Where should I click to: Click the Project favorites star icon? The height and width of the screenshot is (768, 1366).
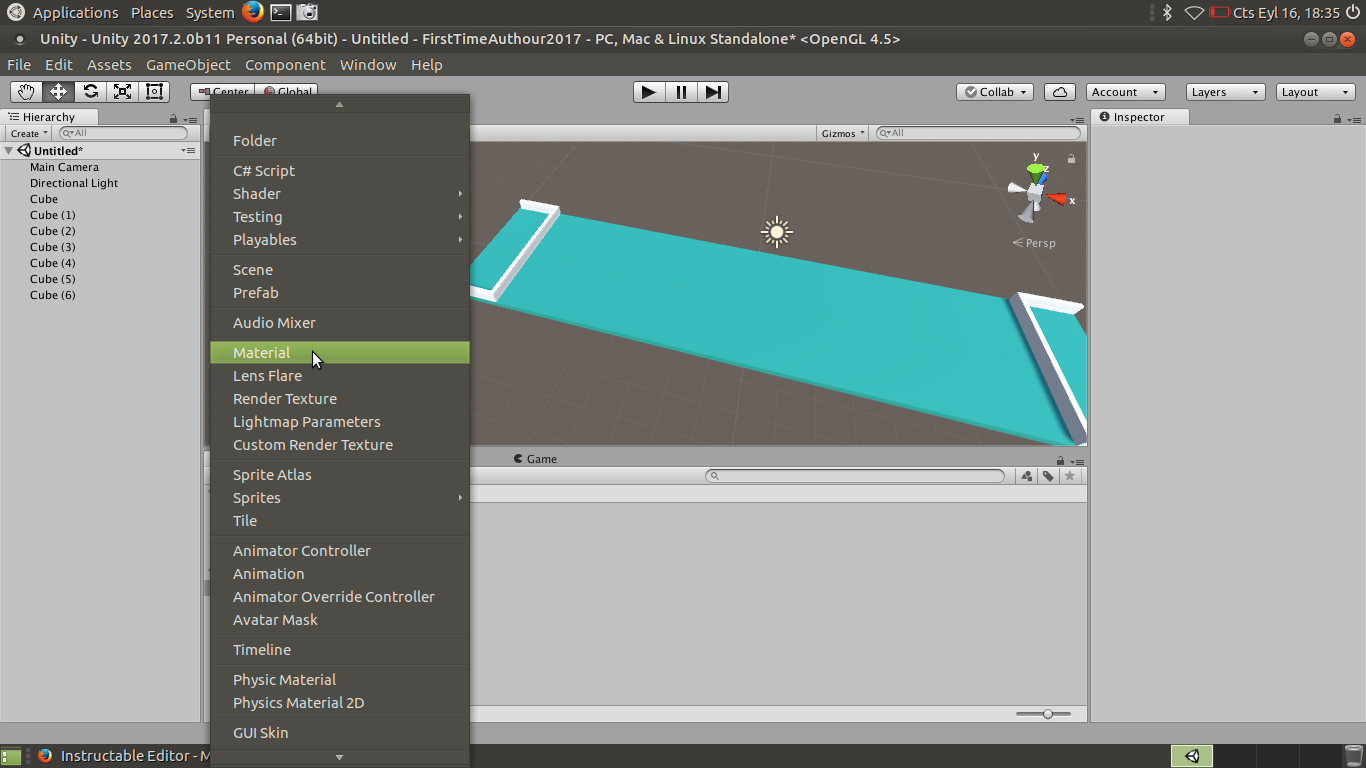1070,476
